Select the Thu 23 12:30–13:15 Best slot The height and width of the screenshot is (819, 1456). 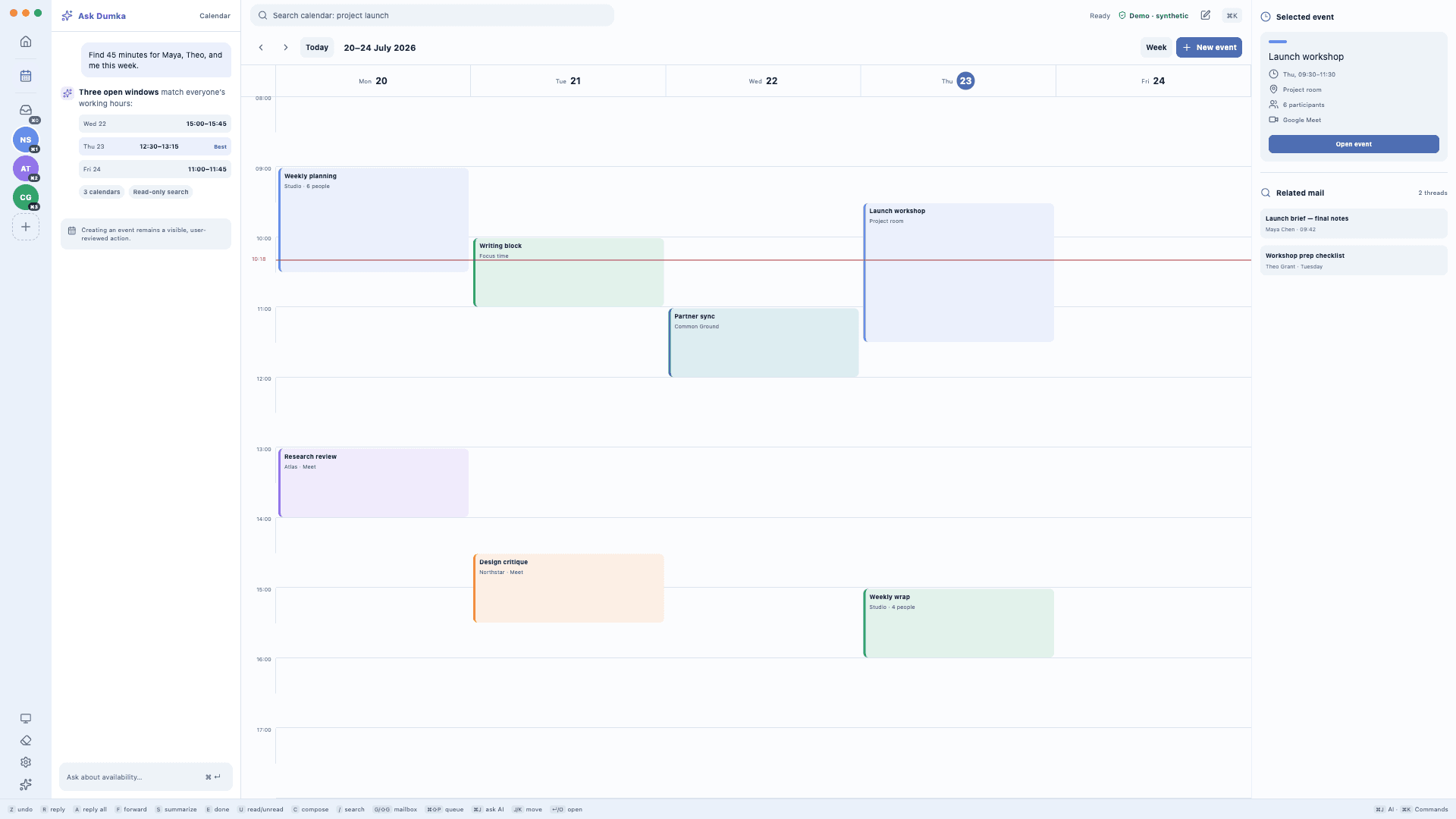click(x=155, y=146)
